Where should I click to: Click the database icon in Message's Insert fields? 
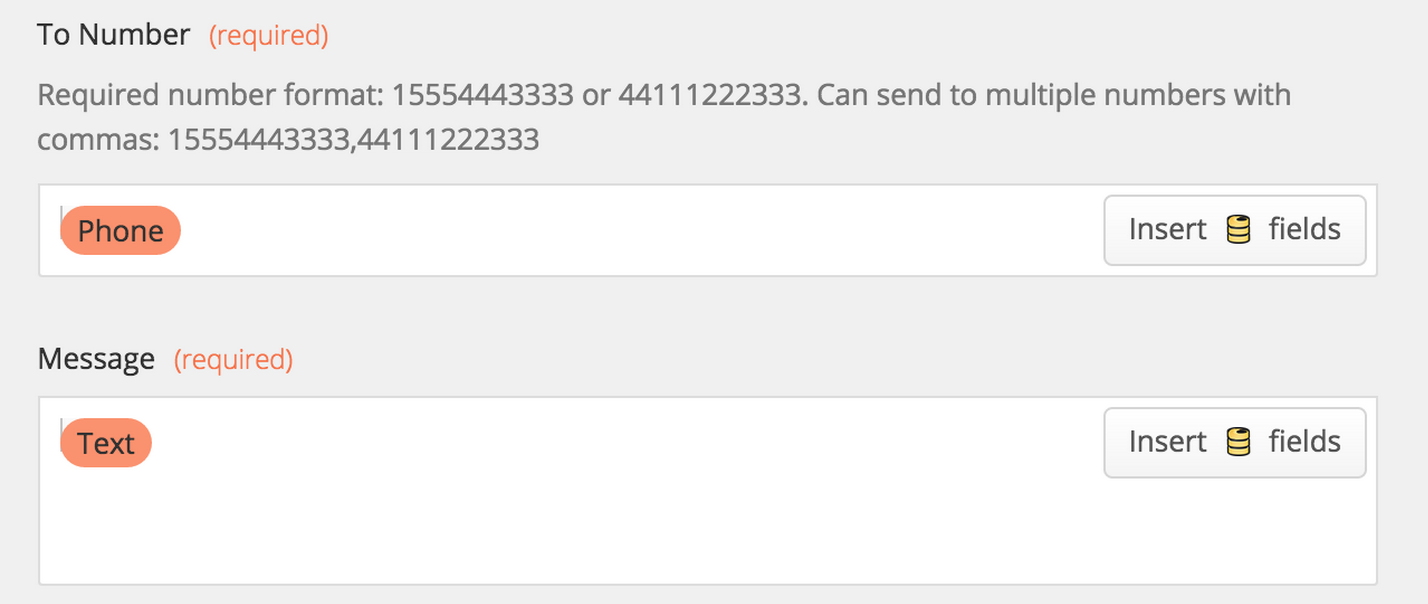coord(1238,442)
